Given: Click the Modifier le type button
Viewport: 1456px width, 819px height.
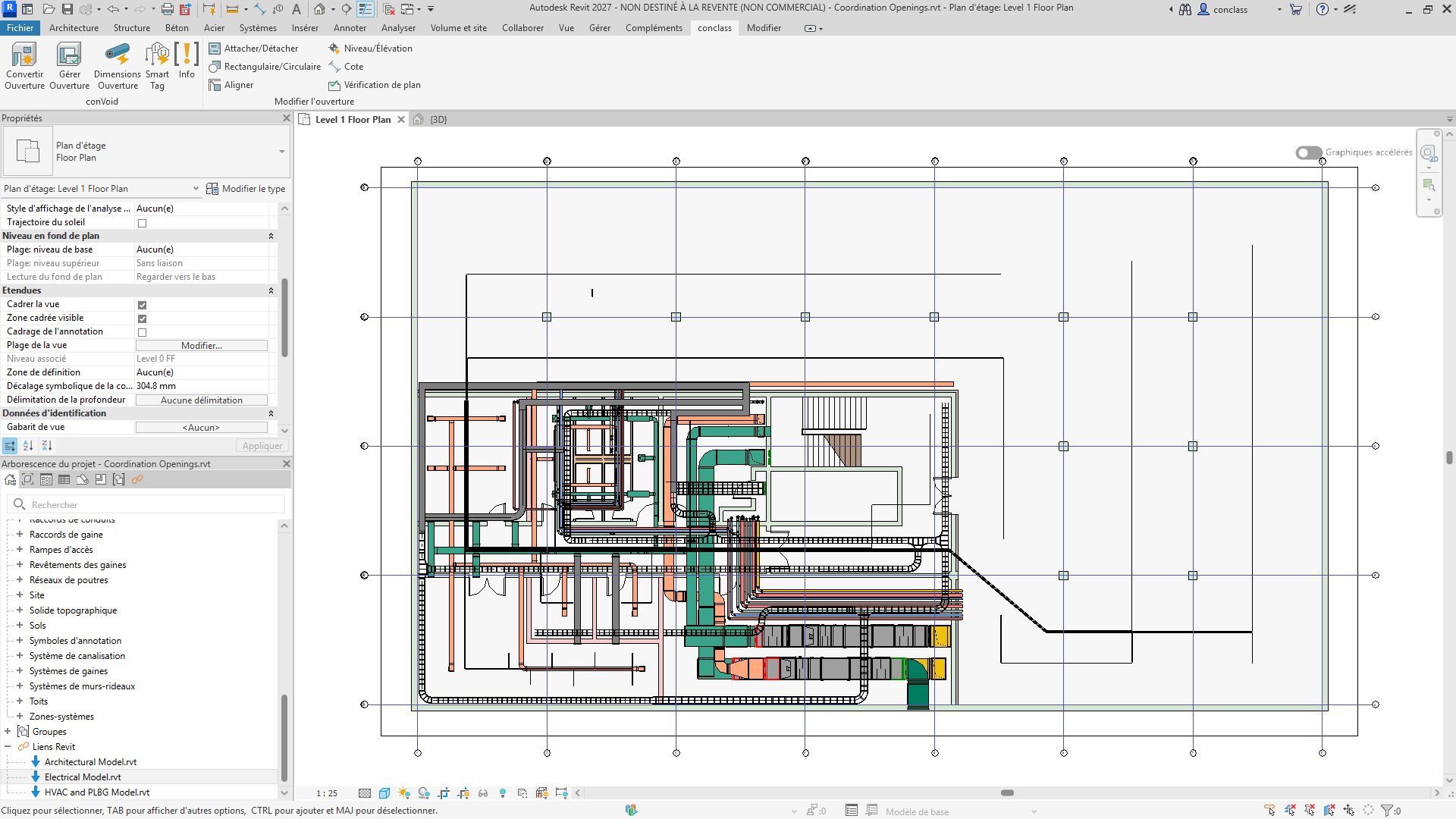Looking at the screenshot, I should coord(246,189).
